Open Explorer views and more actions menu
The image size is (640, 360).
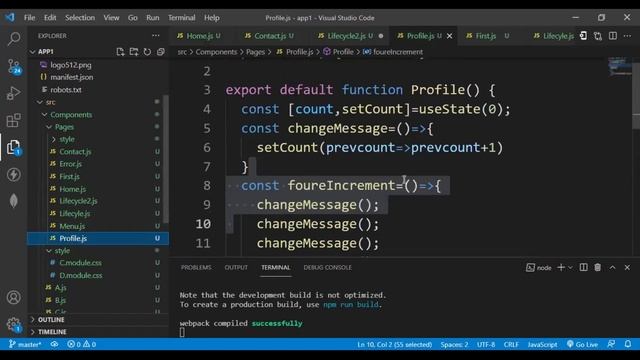pyautogui.click(x=156, y=36)
